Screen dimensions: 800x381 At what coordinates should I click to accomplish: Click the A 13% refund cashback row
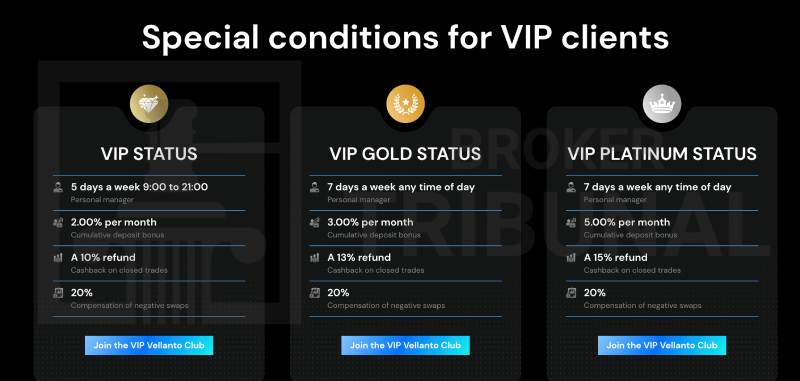[406, 263]
